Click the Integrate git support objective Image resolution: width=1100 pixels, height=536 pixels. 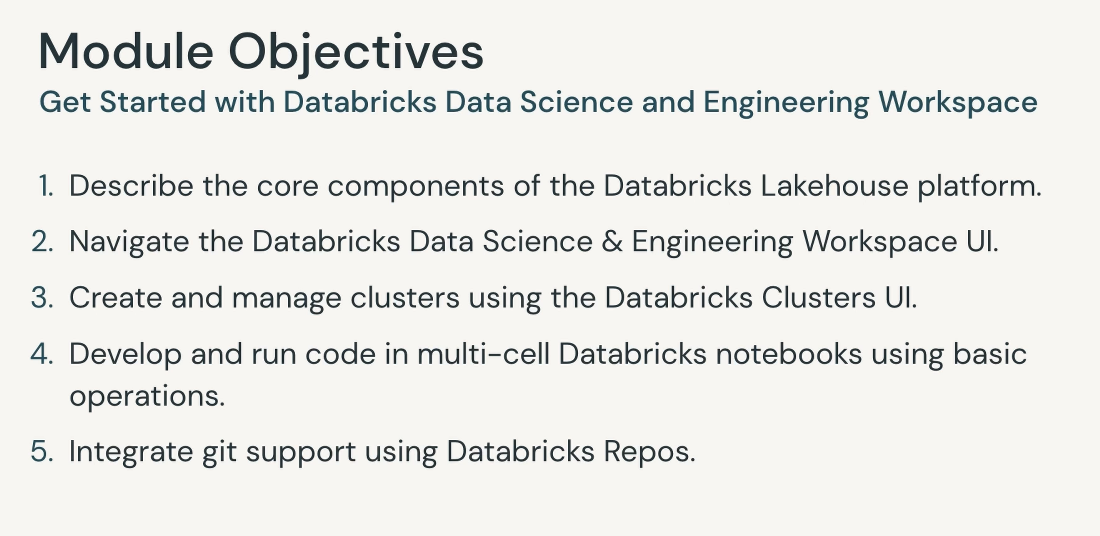point(382,452)
